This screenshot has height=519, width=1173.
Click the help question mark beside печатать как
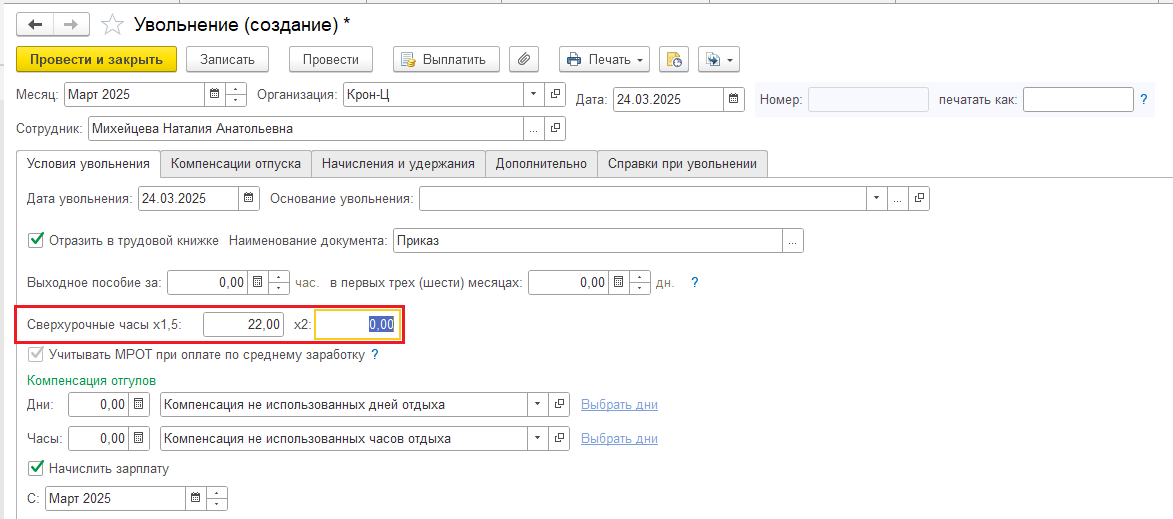tap(1143, 99)
